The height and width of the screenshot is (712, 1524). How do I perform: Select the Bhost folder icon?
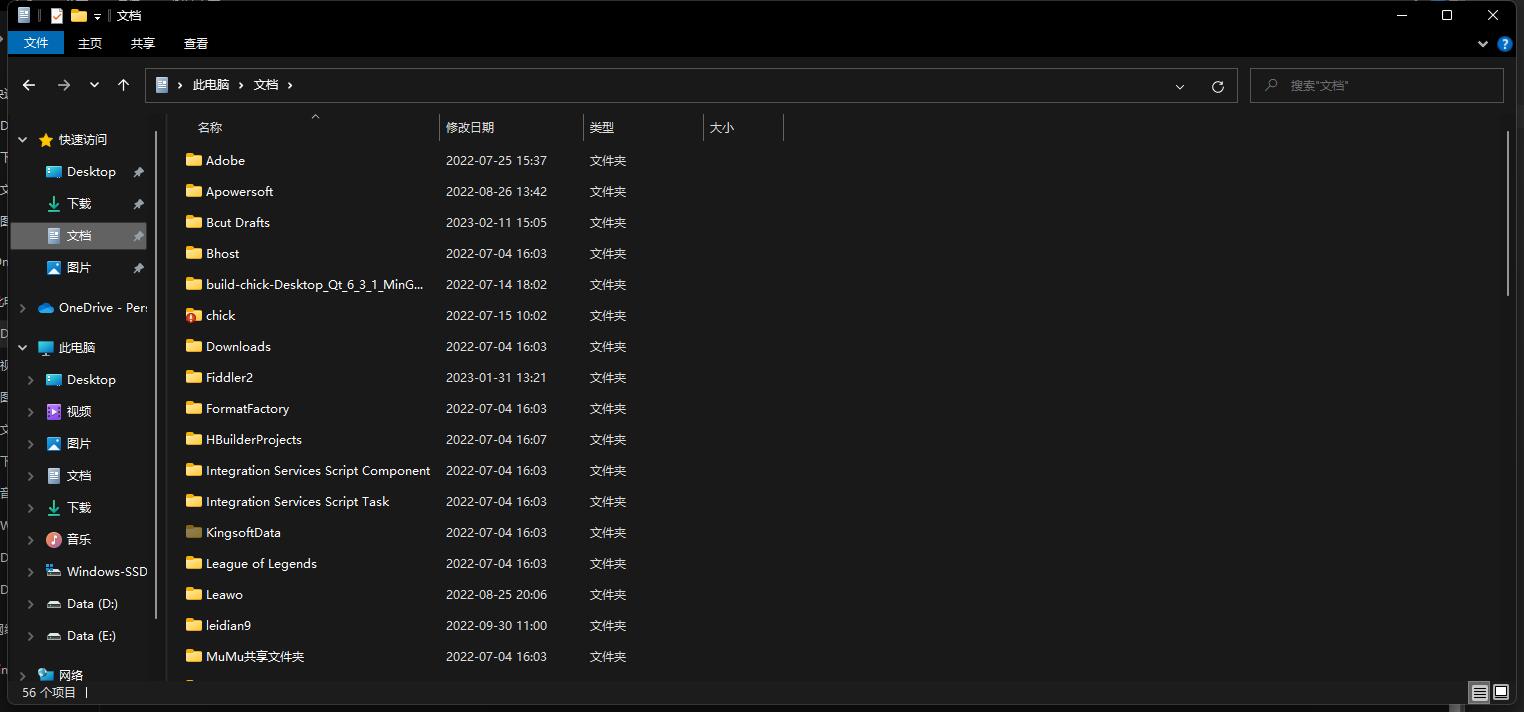[194, 253]
